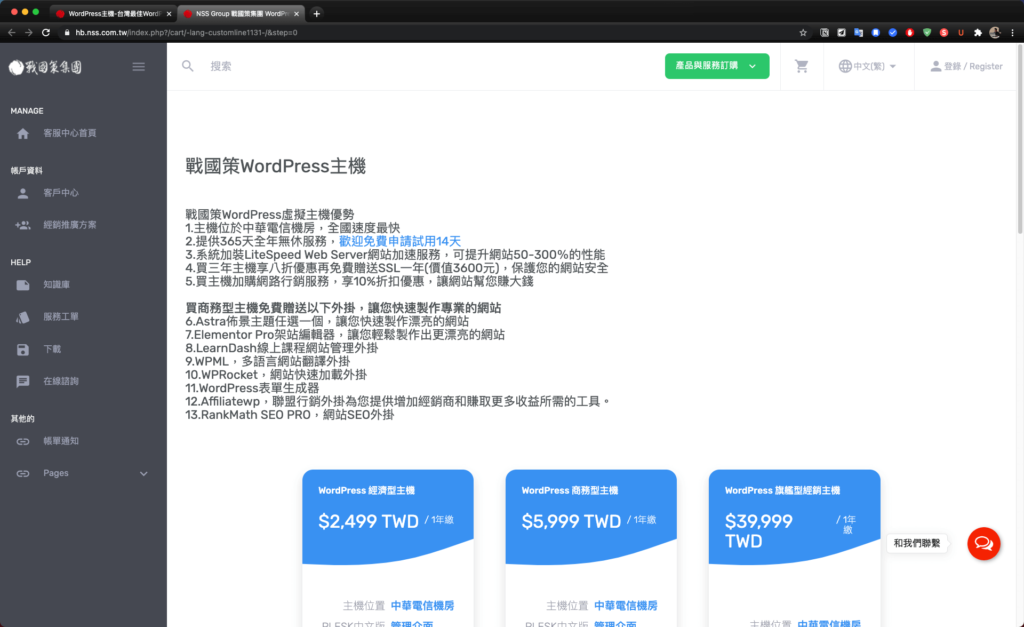Click the padlock site info icon

[67, 32]
